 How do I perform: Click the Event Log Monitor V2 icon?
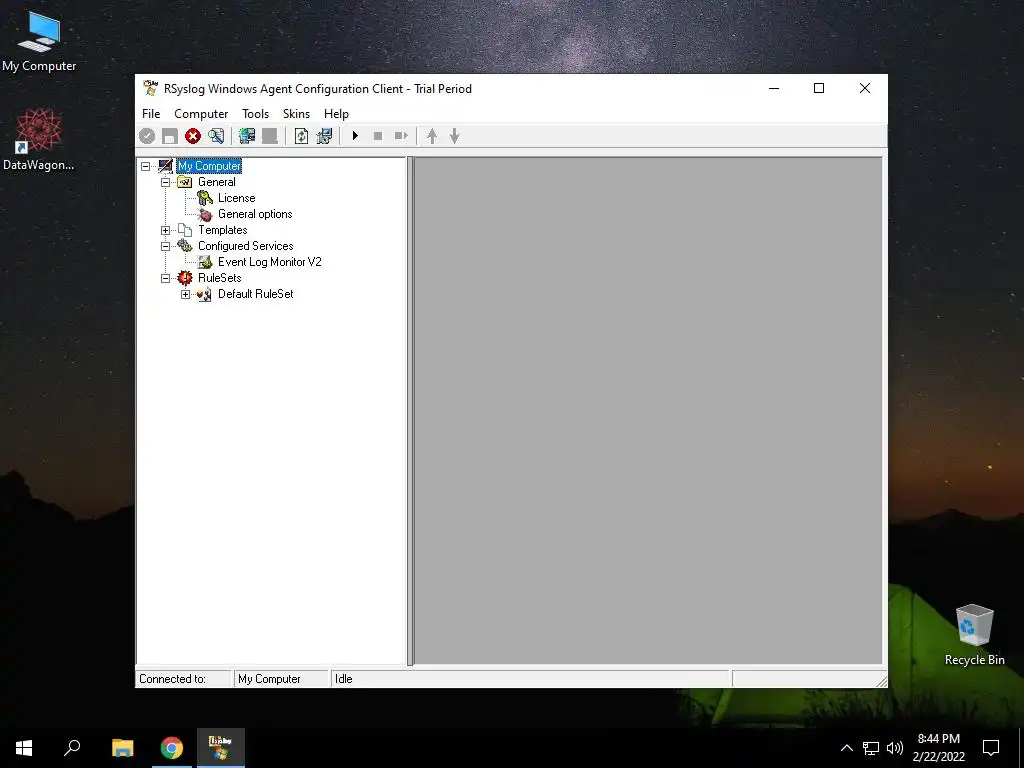point(205,262)
